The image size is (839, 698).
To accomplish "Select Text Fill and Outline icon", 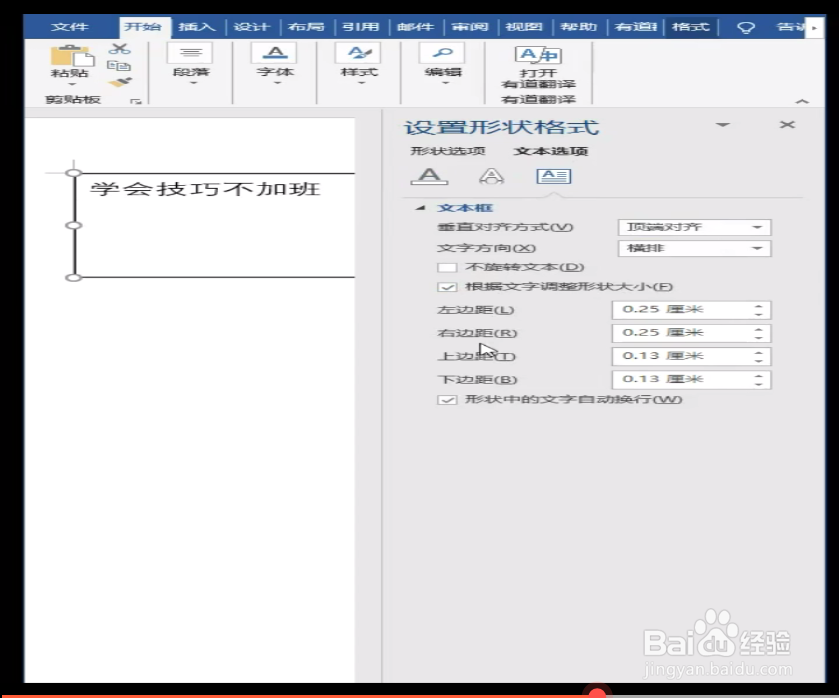I will pos(429,176).
